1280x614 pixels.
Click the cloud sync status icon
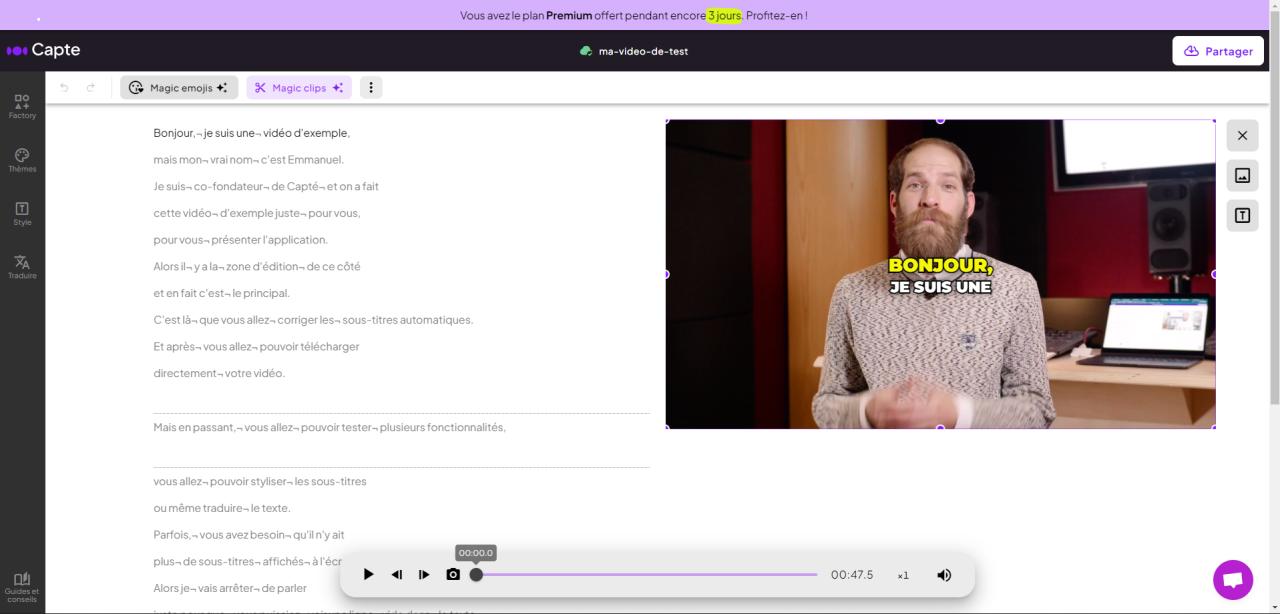point(586,51)
